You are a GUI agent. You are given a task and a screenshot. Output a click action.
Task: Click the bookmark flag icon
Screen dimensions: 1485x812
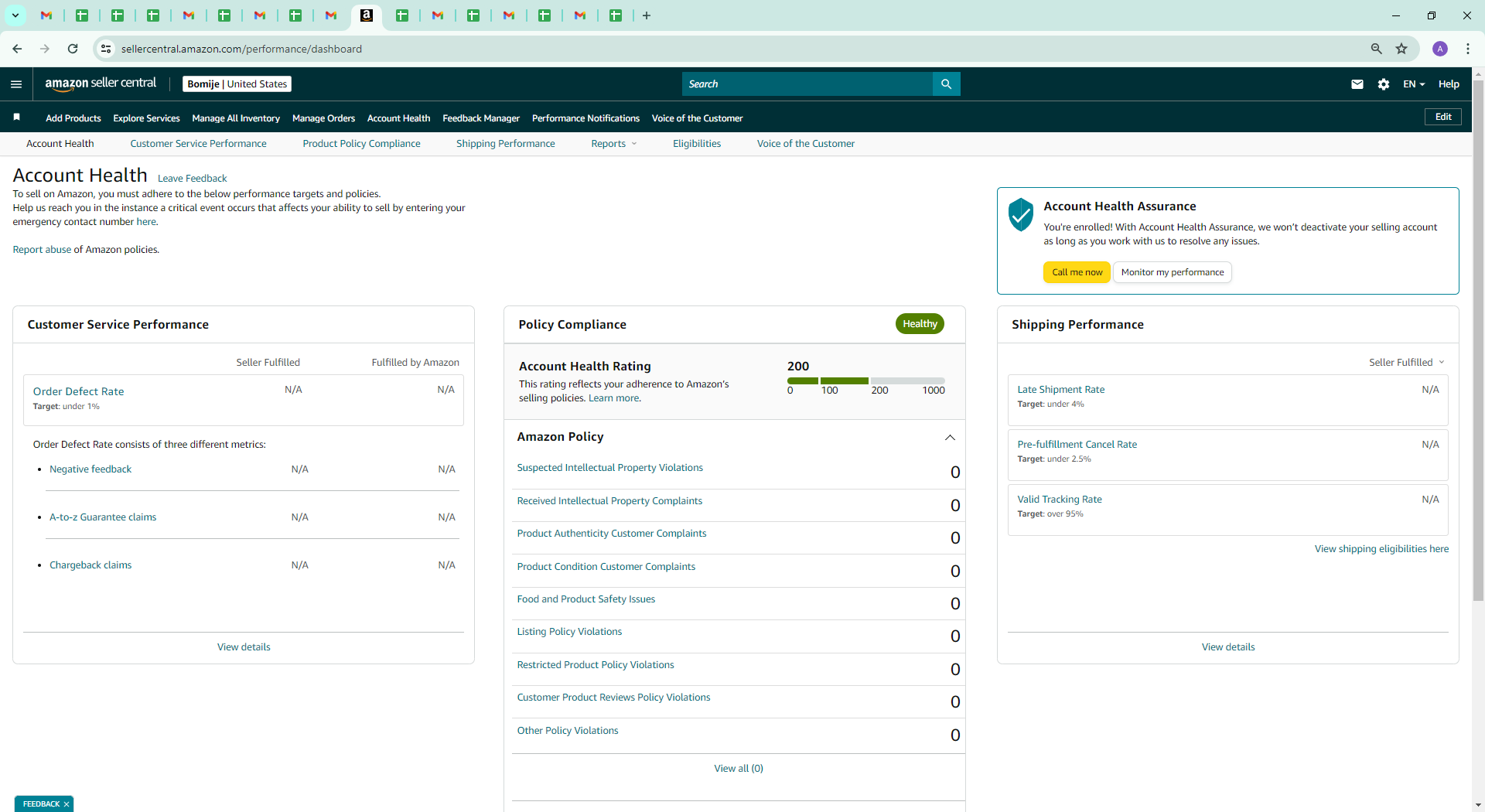16,118
